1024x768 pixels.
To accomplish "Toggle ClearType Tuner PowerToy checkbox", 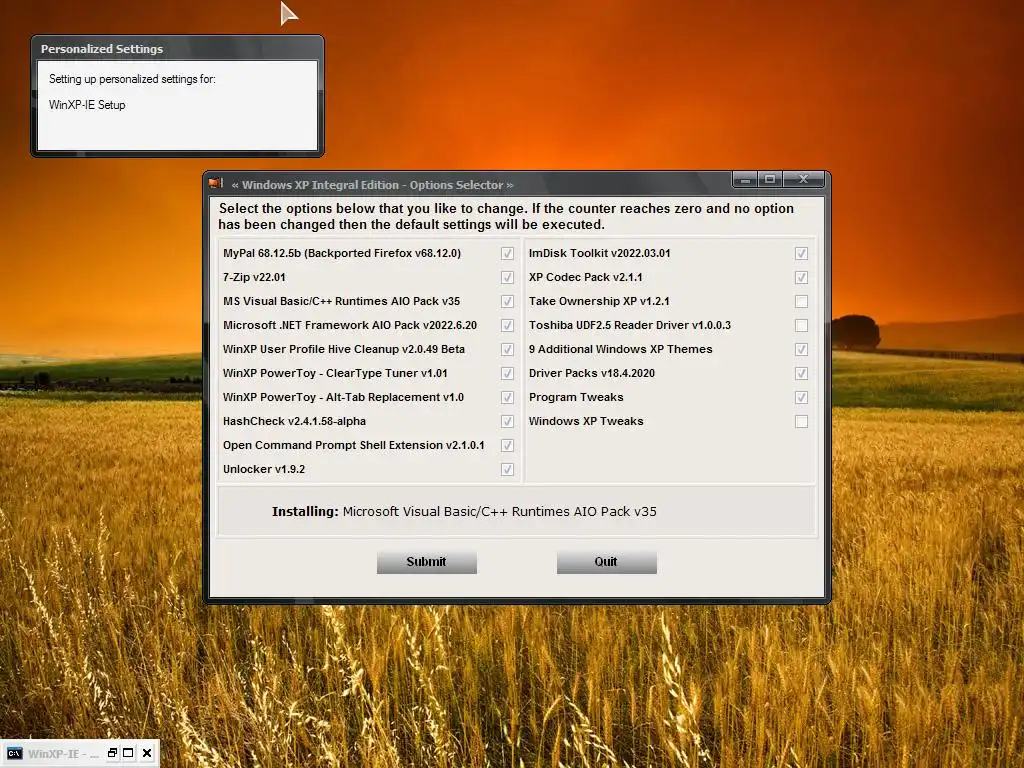I will click(507, 374).
